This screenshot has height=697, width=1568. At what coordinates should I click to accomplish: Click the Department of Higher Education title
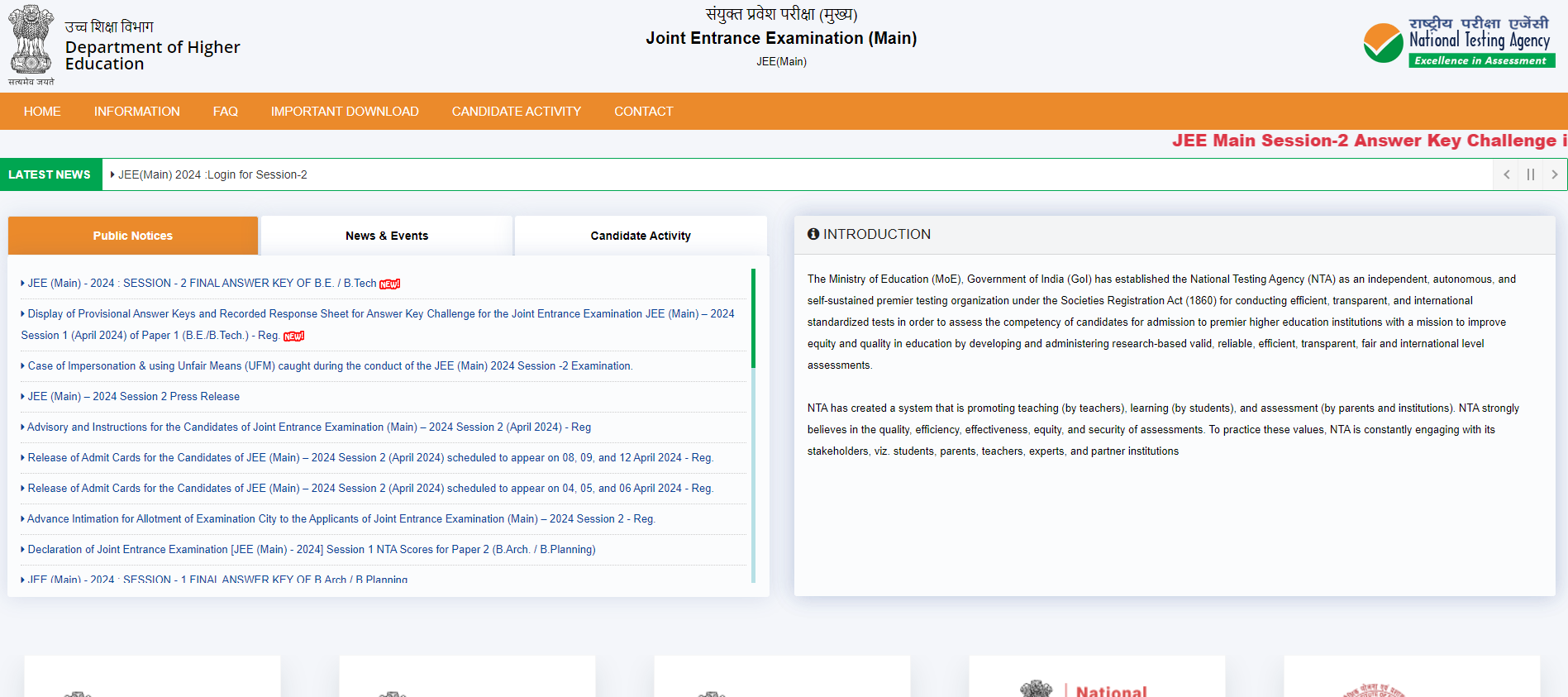pyautogui.click(x=153, y=55)
